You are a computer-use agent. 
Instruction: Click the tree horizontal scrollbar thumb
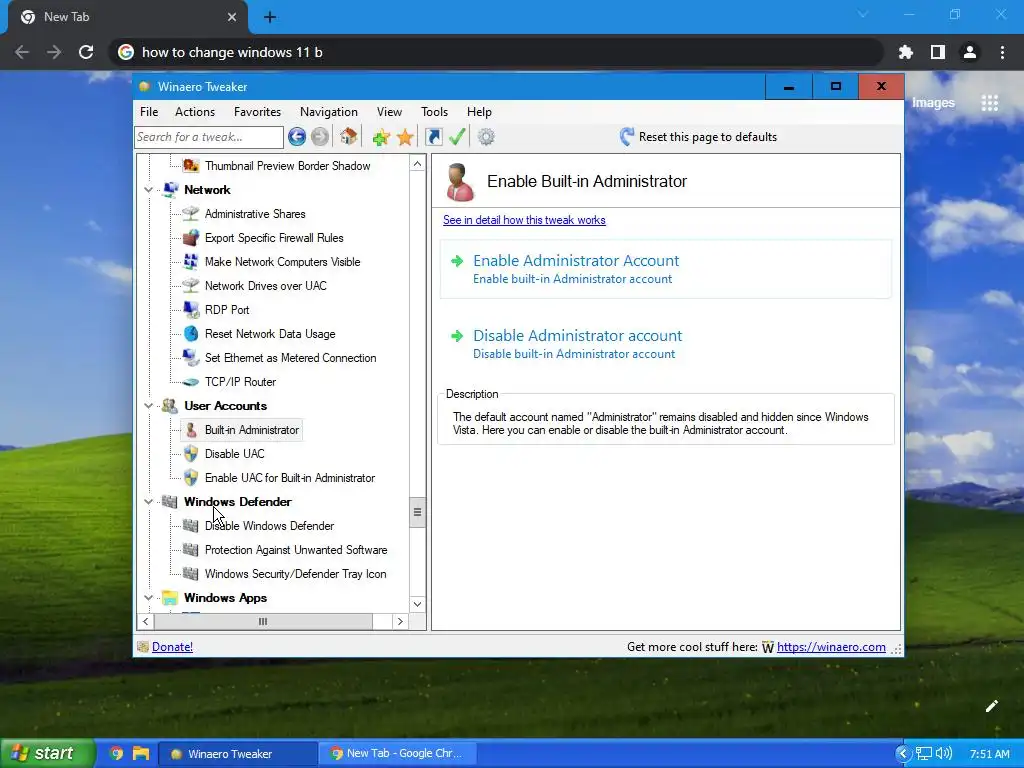[263, 622]
